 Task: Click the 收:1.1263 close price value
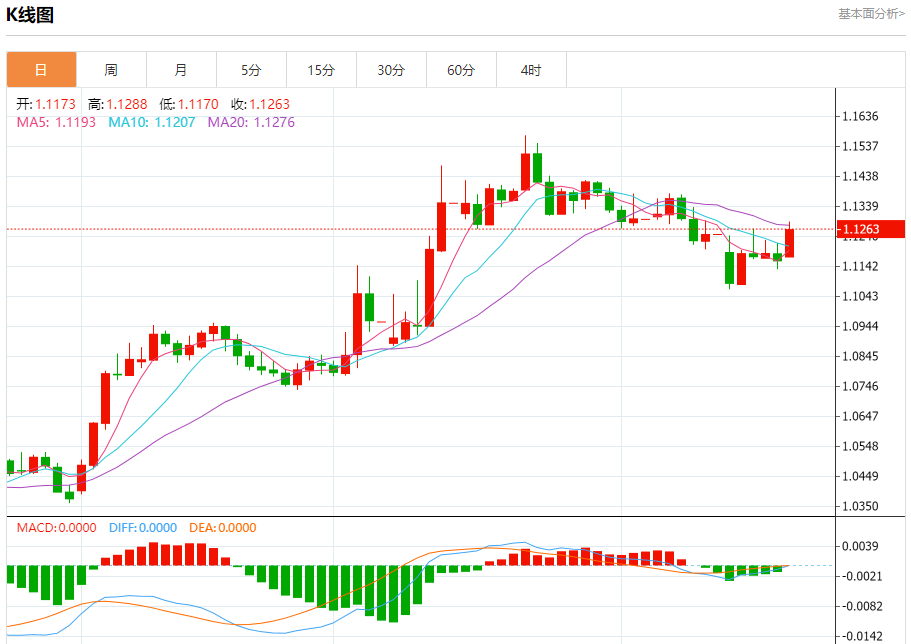tap(260, 104)
